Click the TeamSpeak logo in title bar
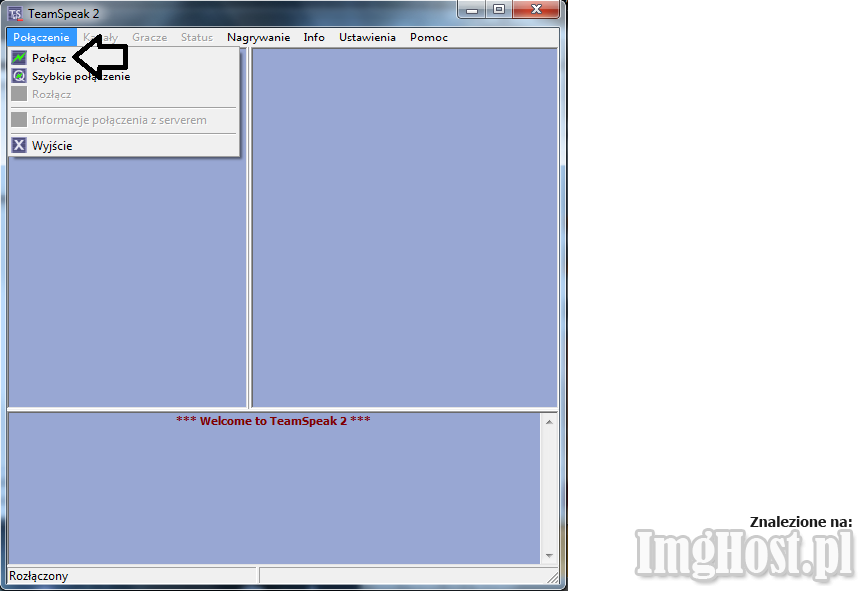 coord(15,13)
